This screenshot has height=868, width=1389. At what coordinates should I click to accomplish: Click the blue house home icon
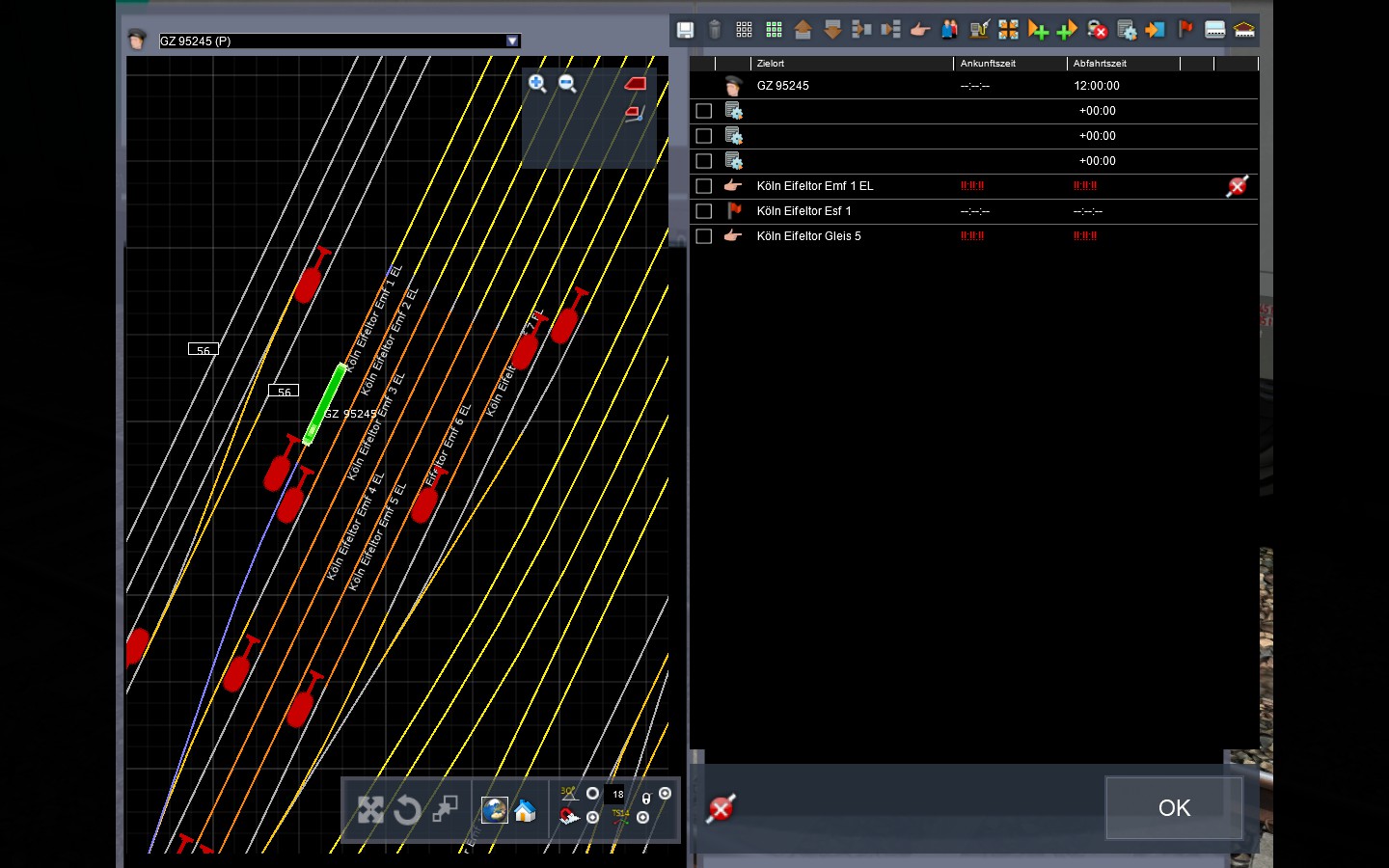click(x=525, y=810)
